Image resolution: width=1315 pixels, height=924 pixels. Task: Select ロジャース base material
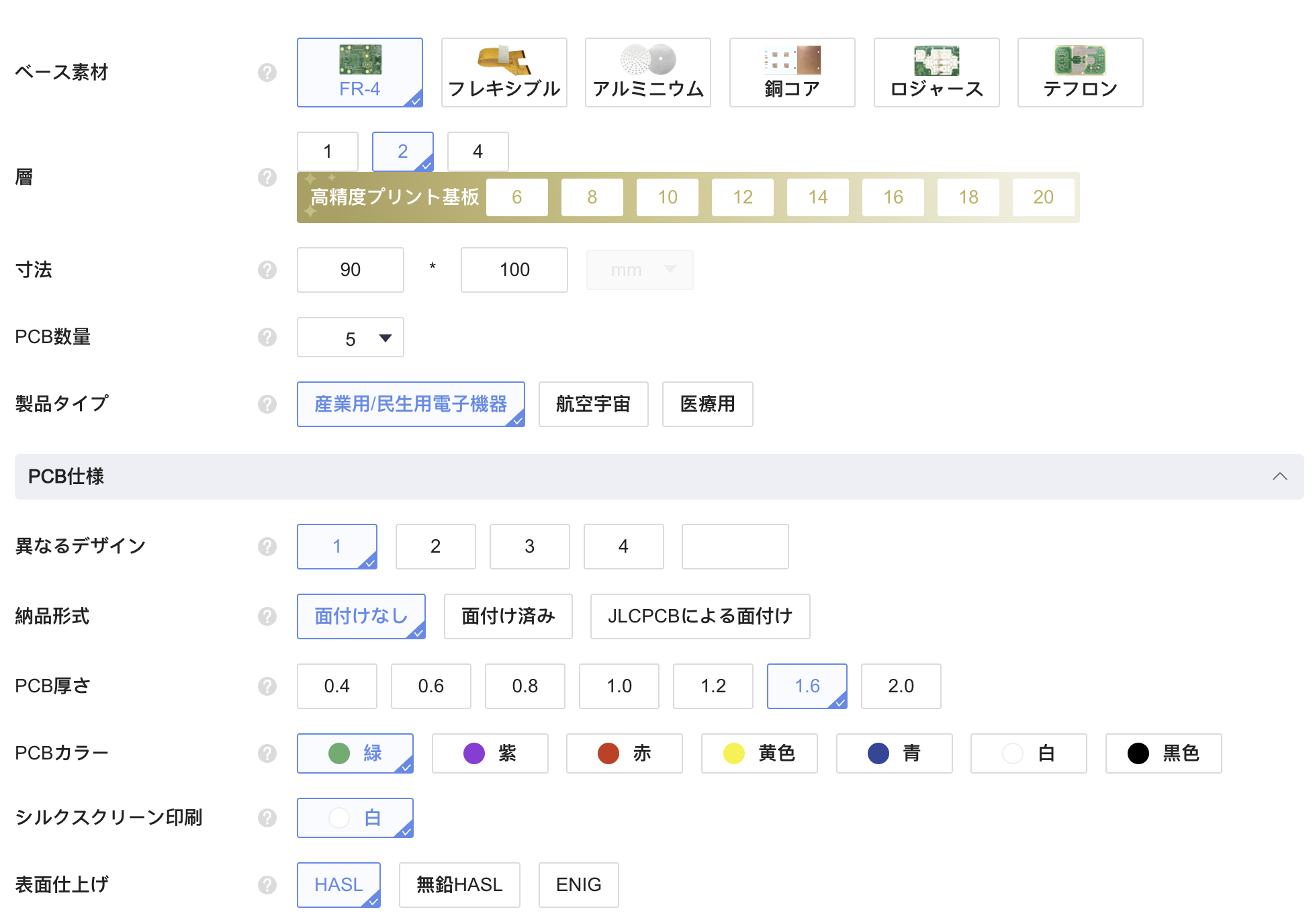coord(937,73)
